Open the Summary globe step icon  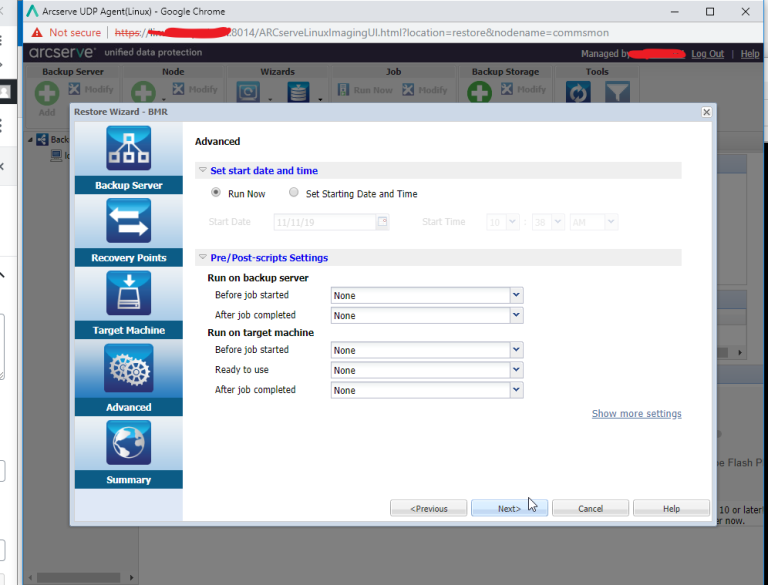(128, 442)
